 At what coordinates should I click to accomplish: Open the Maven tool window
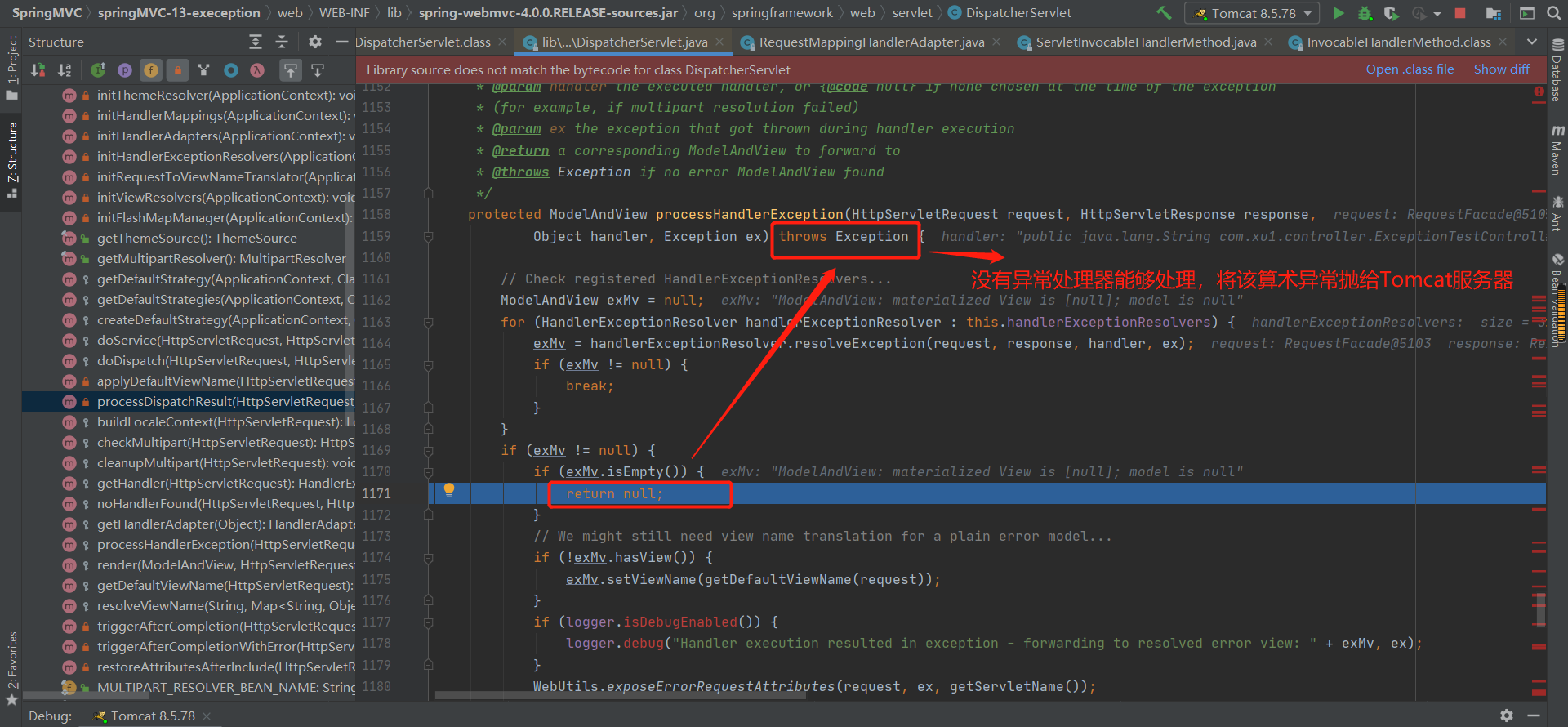(x=1557, y=149)
